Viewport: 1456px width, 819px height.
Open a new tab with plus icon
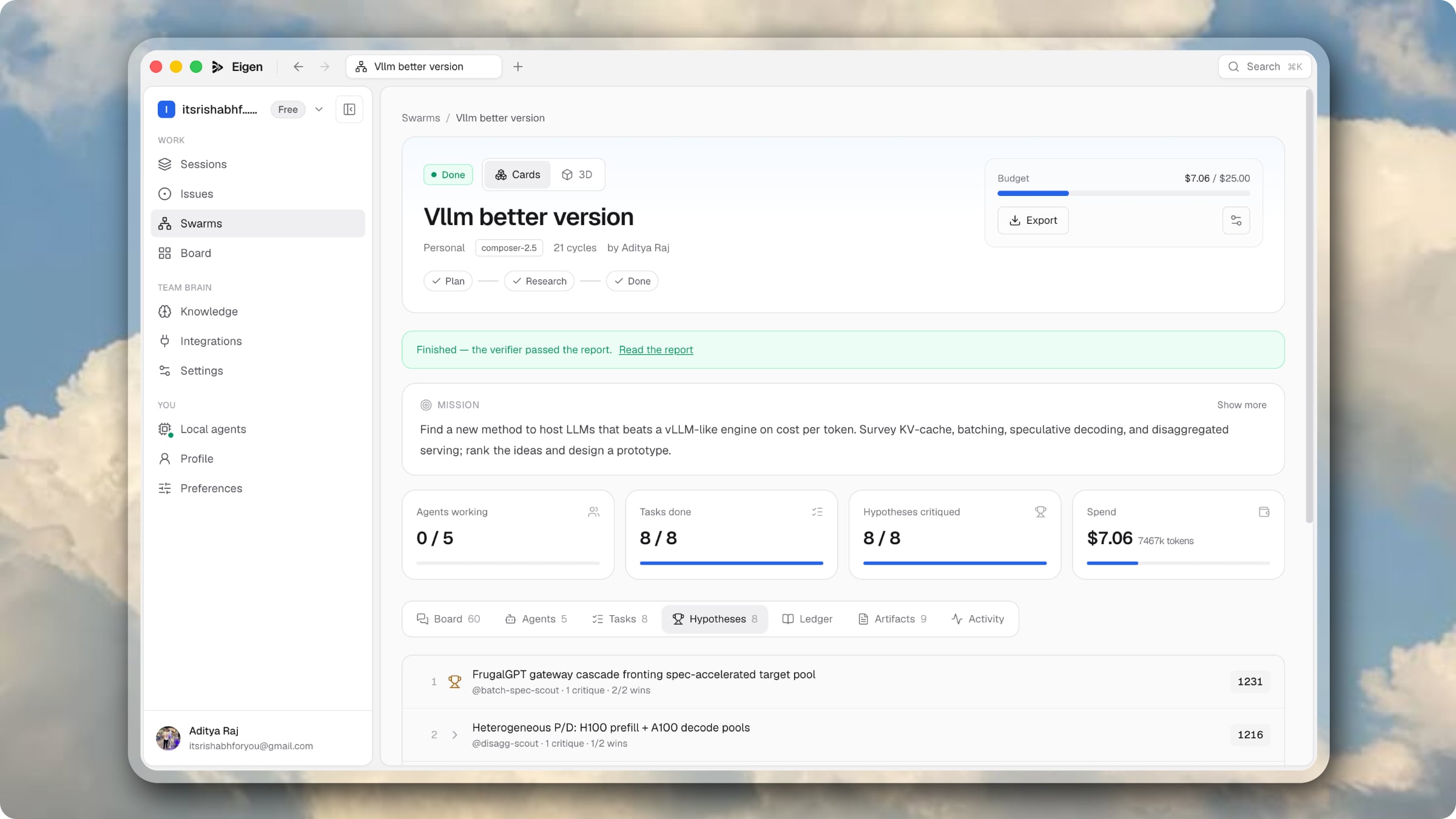point(517,67)
